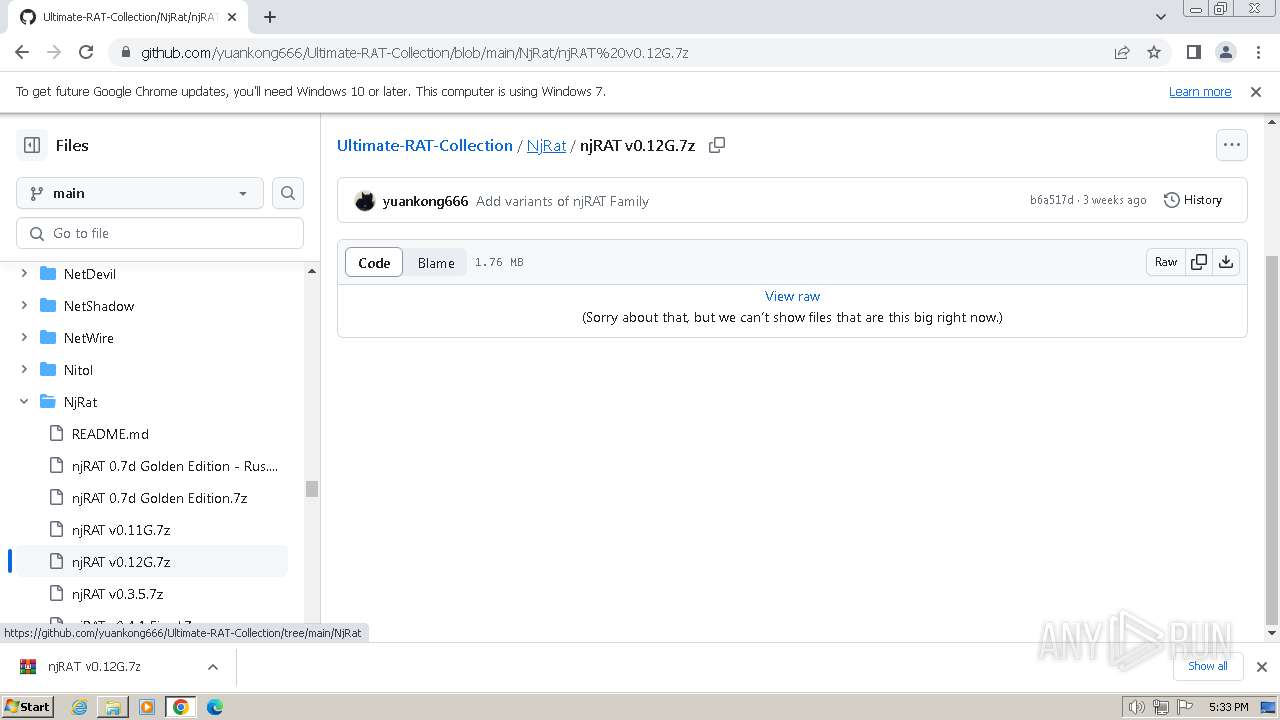Open commit b6a517d link

1052,200
